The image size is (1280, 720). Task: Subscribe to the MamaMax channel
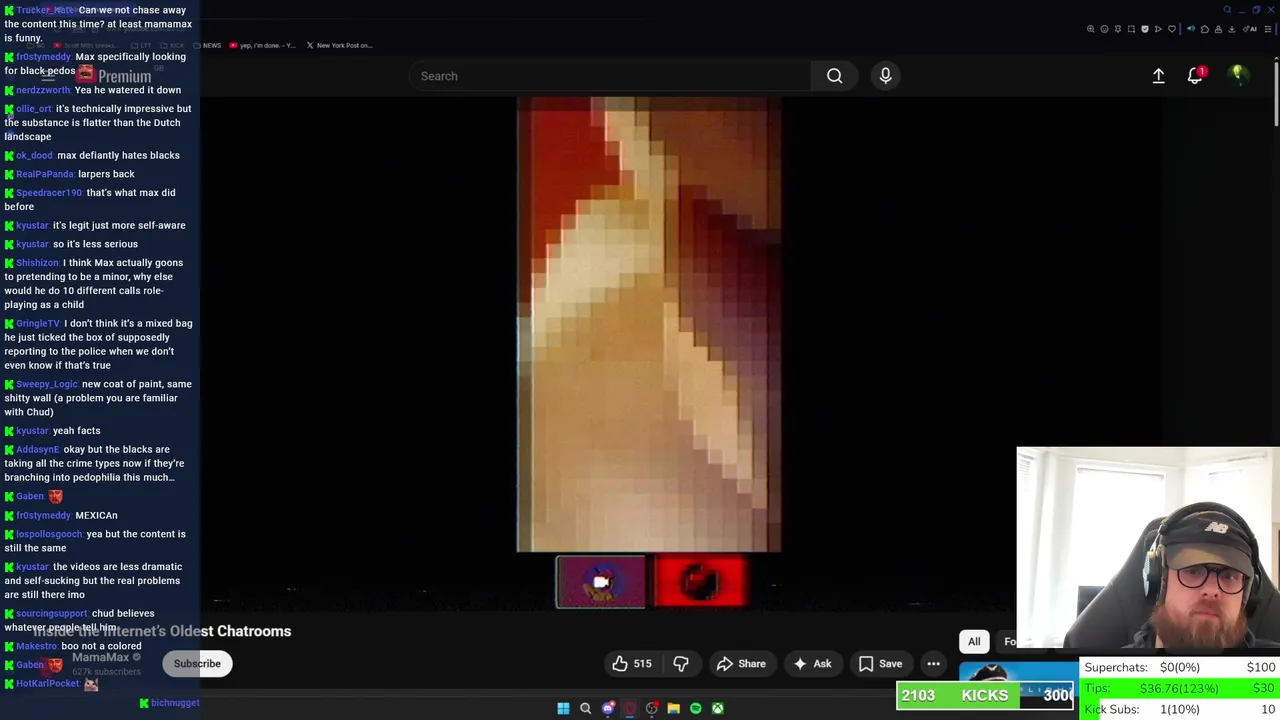point(197,663)
